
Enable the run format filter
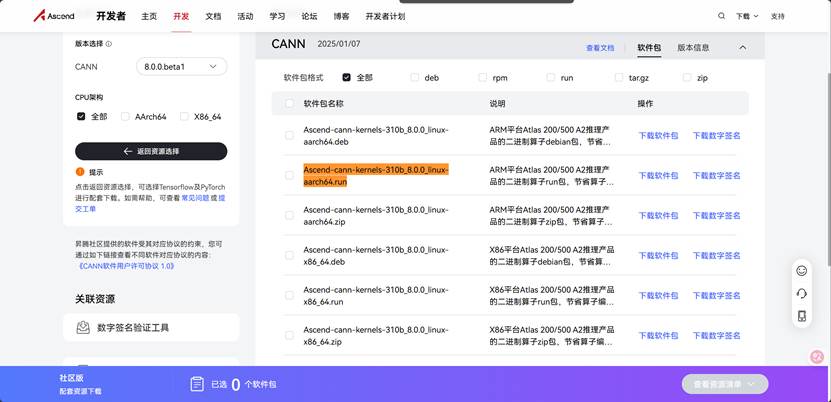[551, 77]
